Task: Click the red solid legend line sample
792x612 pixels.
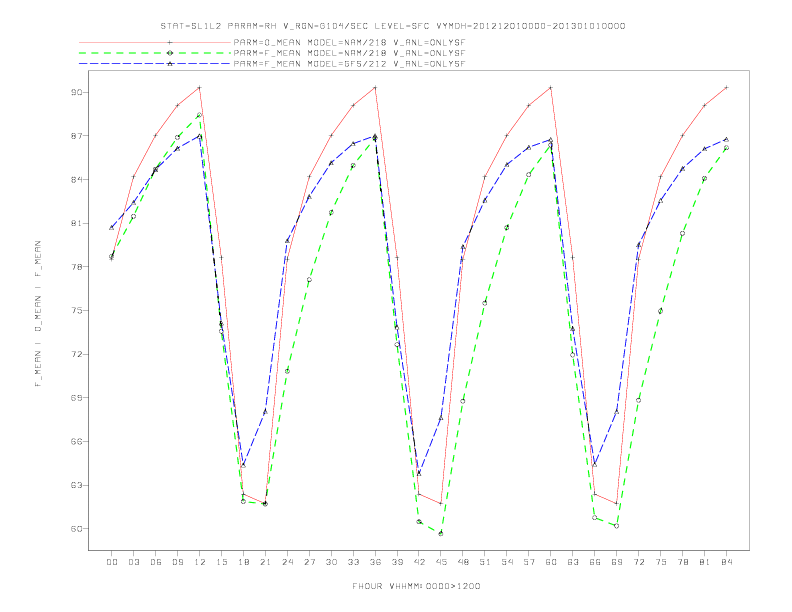Action: pyautogui.click(x=155, y=42)
